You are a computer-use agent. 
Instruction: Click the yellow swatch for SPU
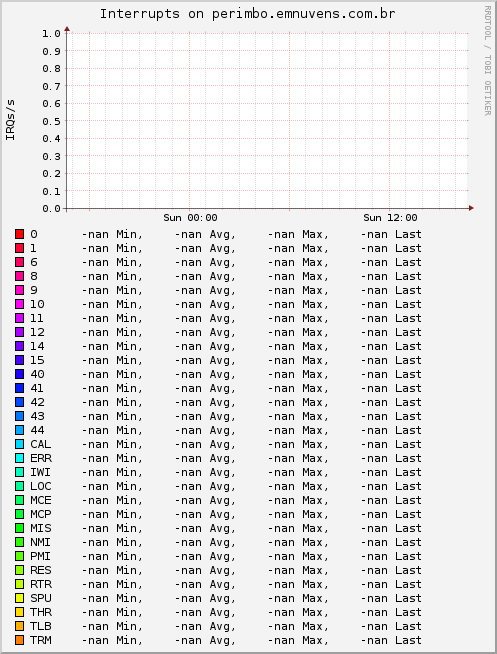(20, 598)
